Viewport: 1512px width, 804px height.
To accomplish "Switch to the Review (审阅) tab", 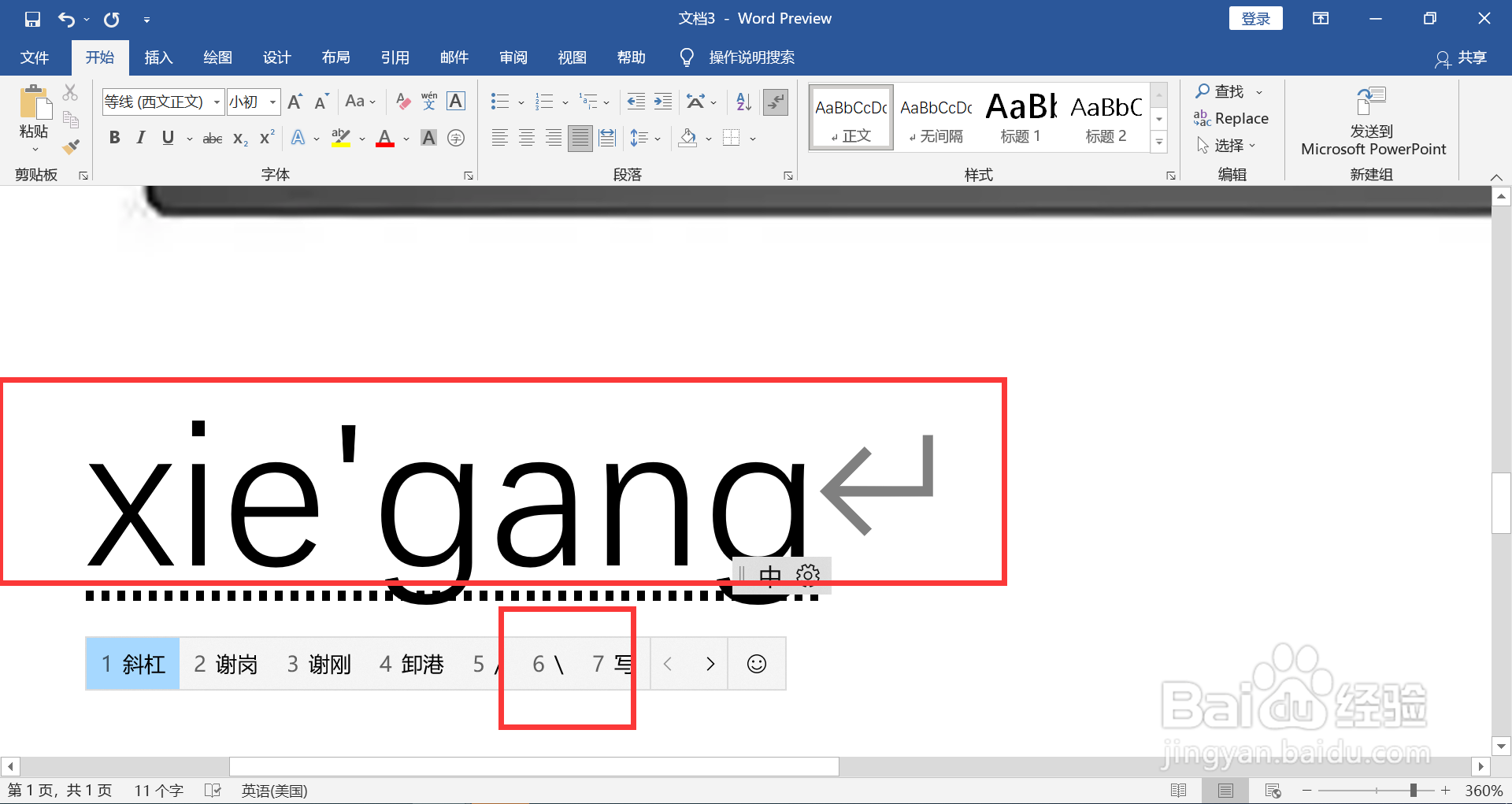I will (513, 57).
